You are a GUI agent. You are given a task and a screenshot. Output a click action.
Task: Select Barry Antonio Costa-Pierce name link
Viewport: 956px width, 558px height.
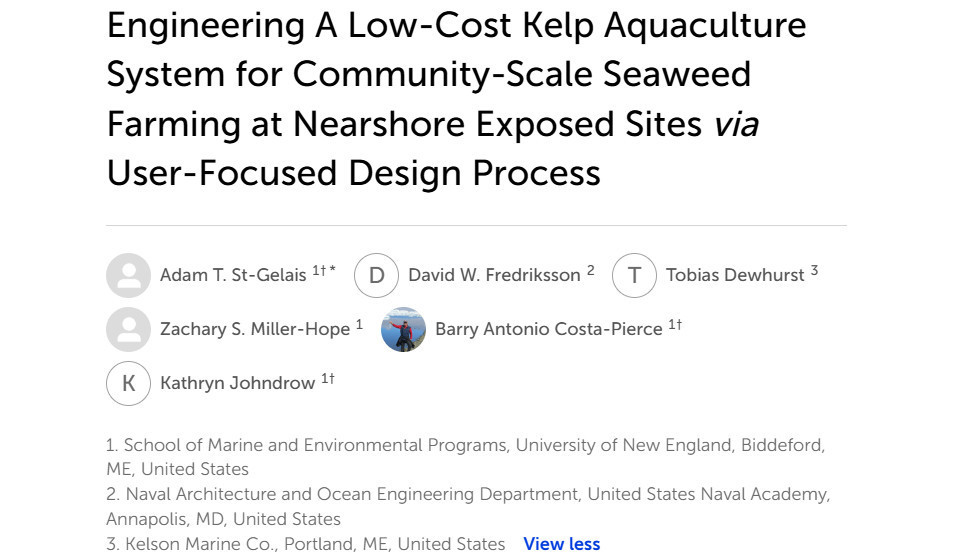[x=549, y=329]
